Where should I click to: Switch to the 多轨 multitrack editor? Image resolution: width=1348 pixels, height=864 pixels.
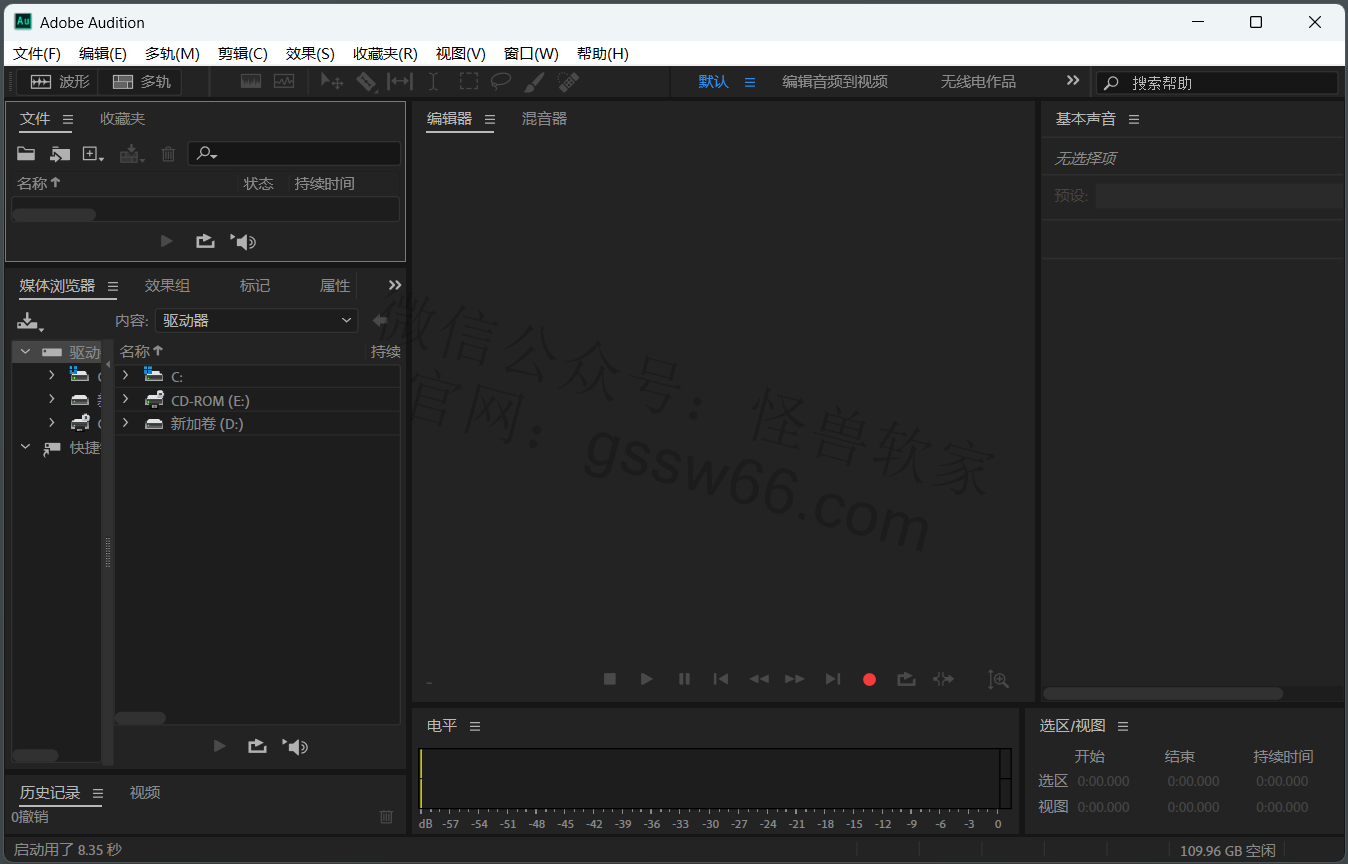[141, 82]
